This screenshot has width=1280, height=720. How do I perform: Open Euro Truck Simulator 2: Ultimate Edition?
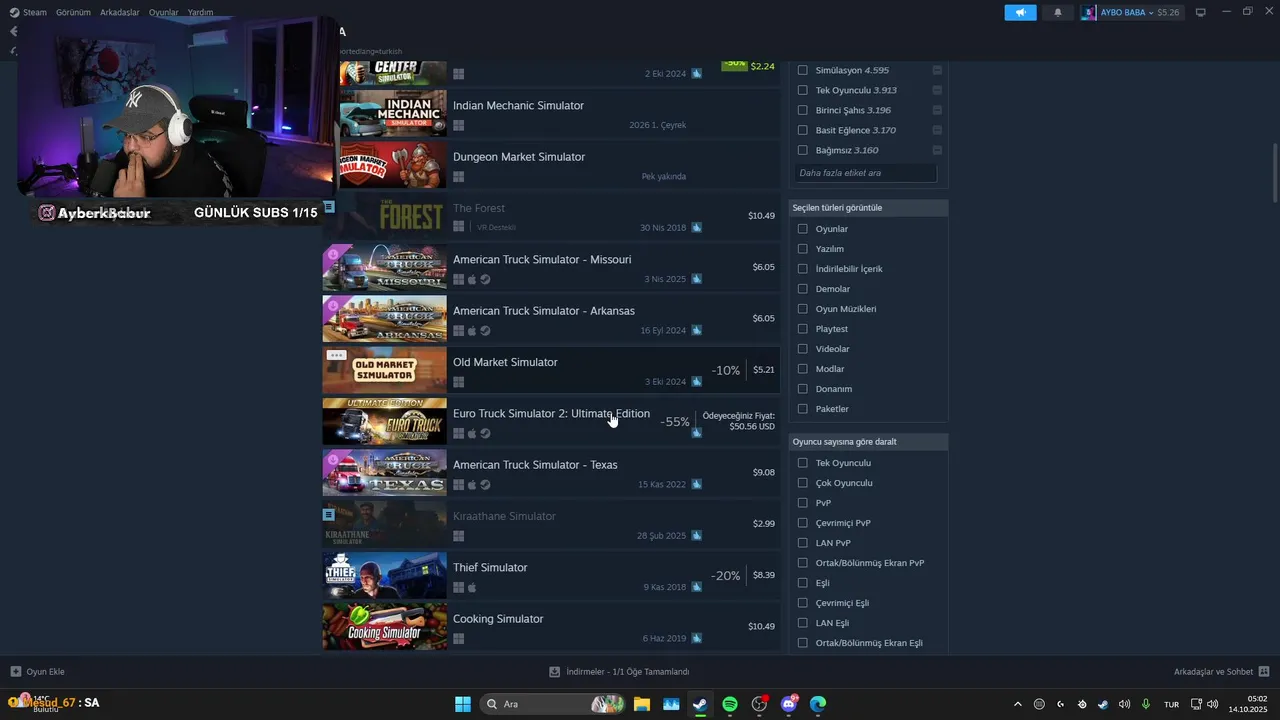pyautogui.click(x=551, y=422)
